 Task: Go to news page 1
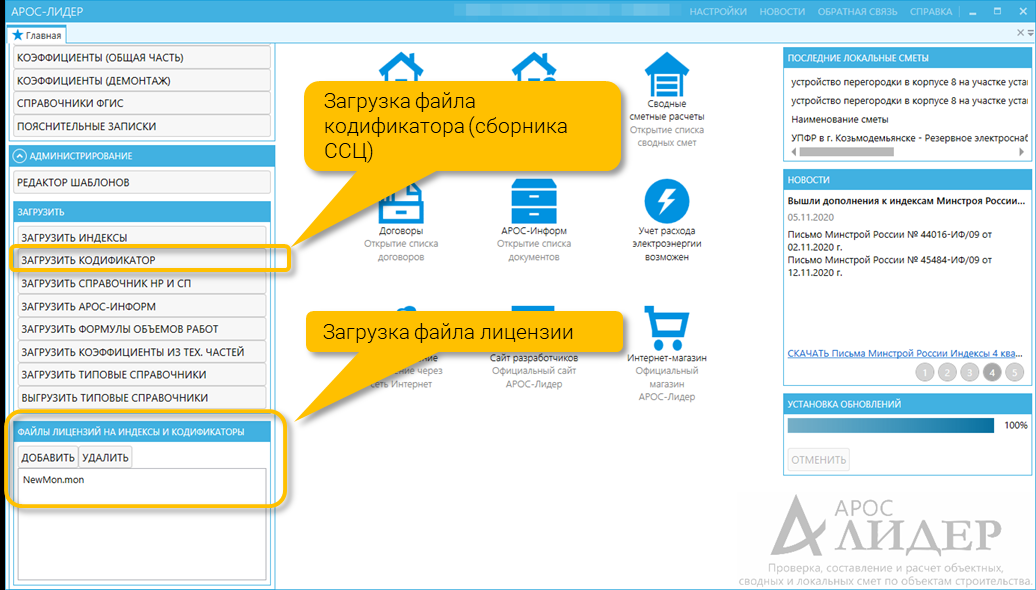(x=925, y=373)
